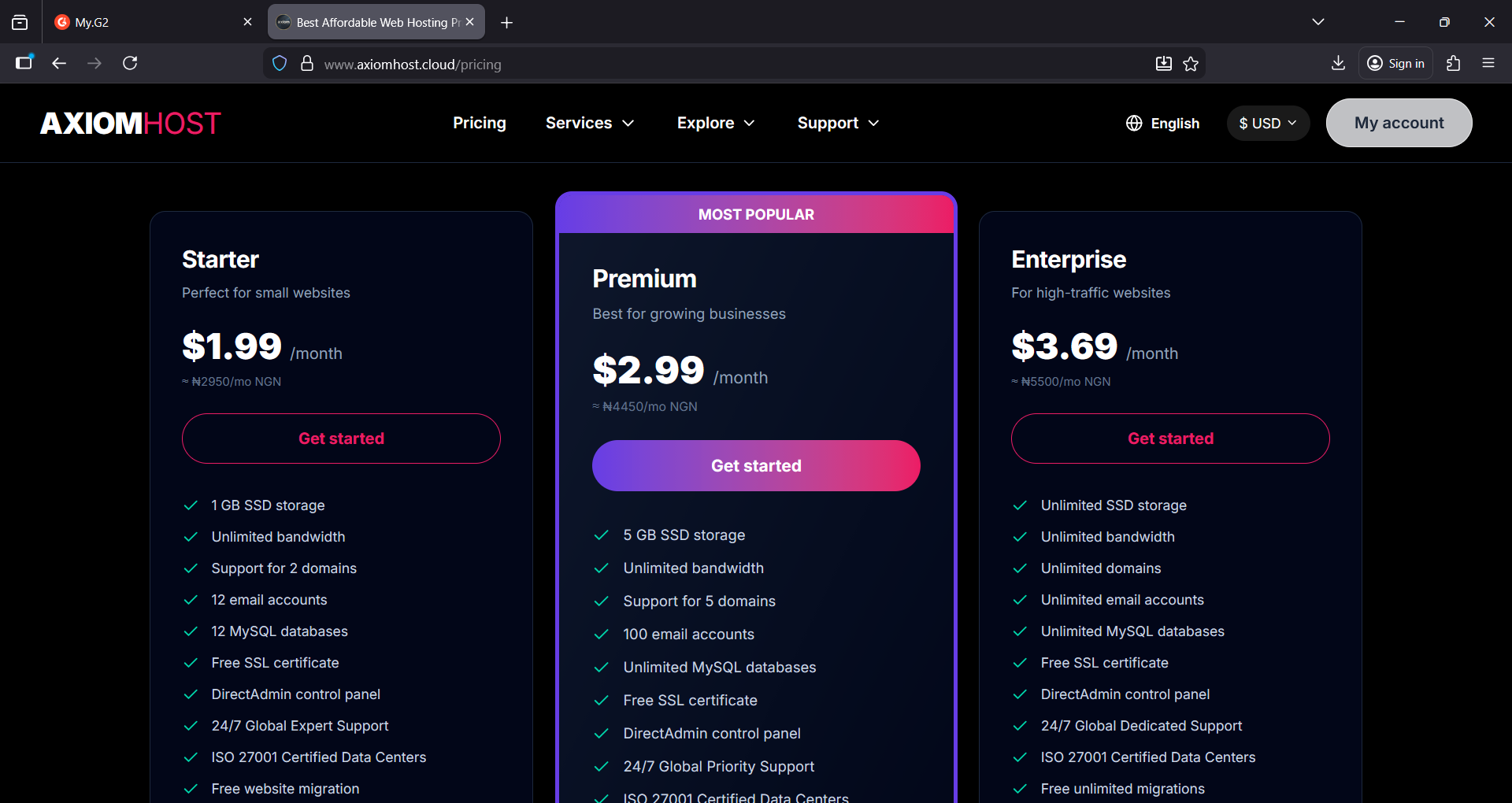Open the list all tabs chevron
Viewport: 1512px width, 803px height.
[1318, 22]
